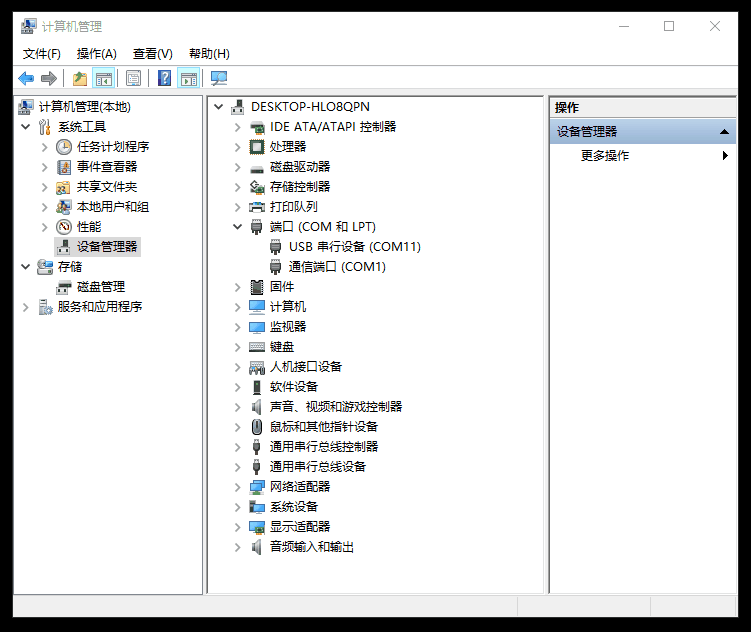Click the Forward arrow toolbar icon
This screenshot has width=751, height=632.
(x=49, y=78)
